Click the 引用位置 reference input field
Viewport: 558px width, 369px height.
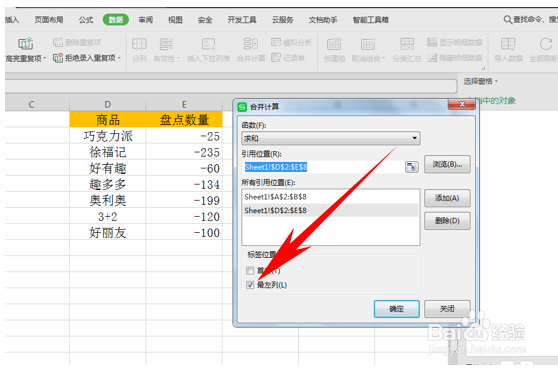[323, 167]
